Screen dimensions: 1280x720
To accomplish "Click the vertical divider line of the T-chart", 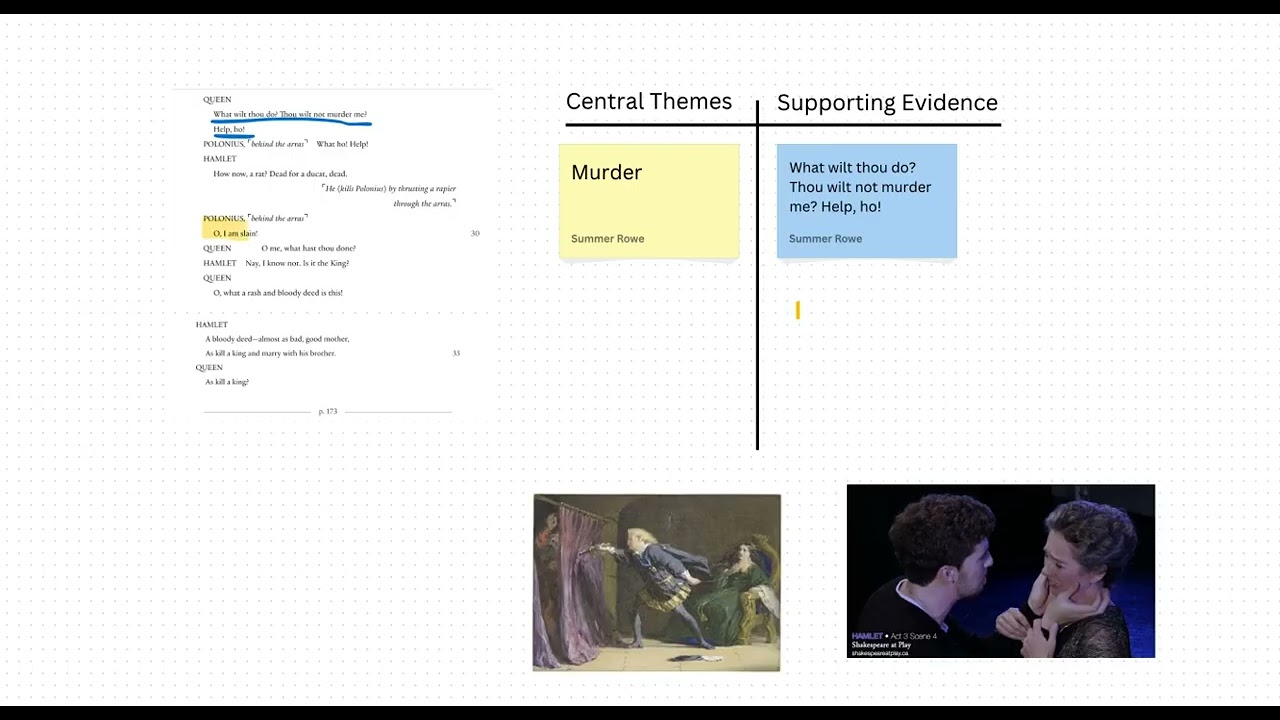I will tap(757, 275).
